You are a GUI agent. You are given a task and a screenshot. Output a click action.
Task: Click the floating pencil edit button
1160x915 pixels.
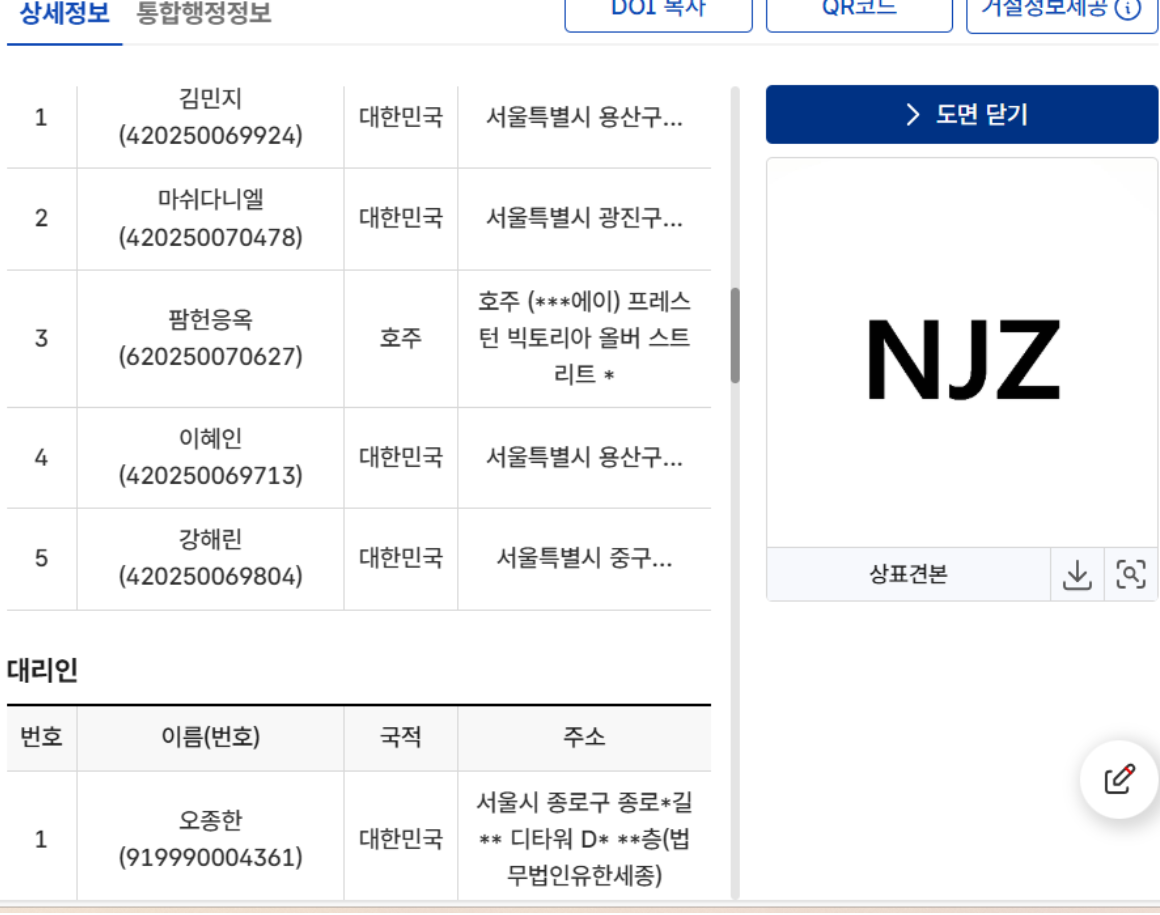coord(1119,779)
